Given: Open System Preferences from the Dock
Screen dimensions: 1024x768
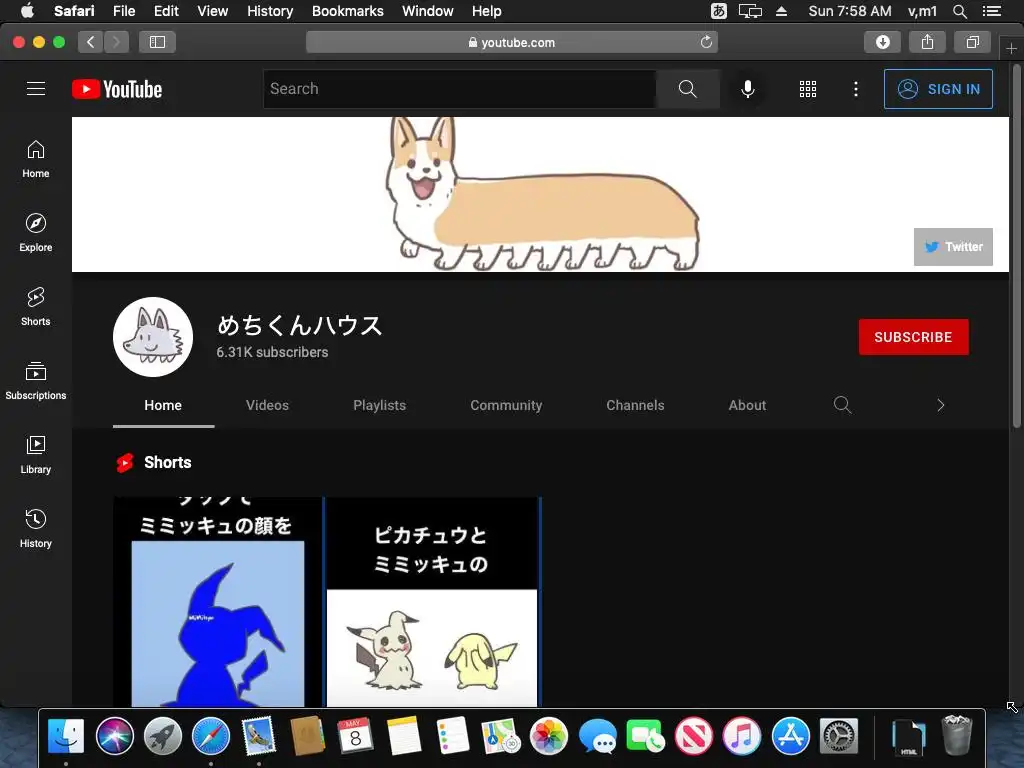Looking at the screenshot, I should click(839, 736).
